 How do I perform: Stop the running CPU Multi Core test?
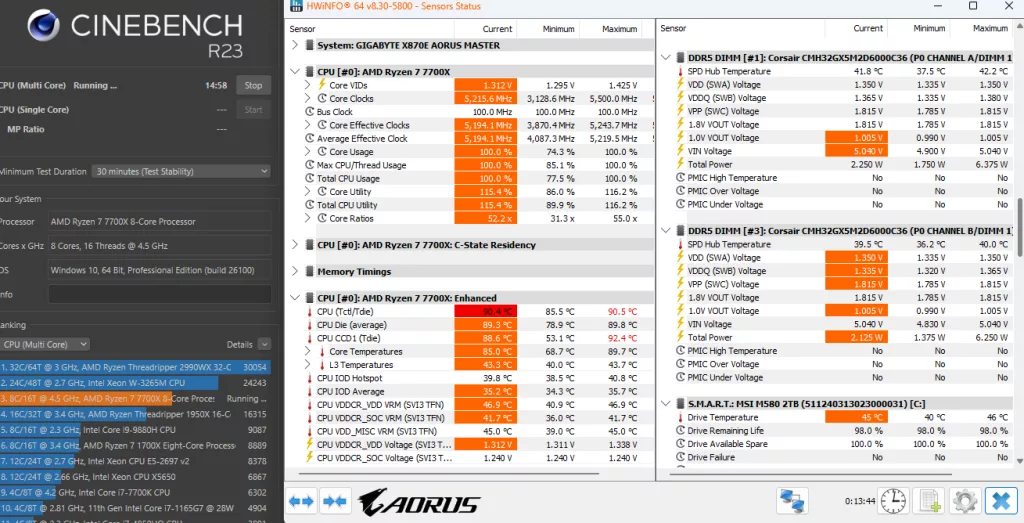click(x=253, y=86)
